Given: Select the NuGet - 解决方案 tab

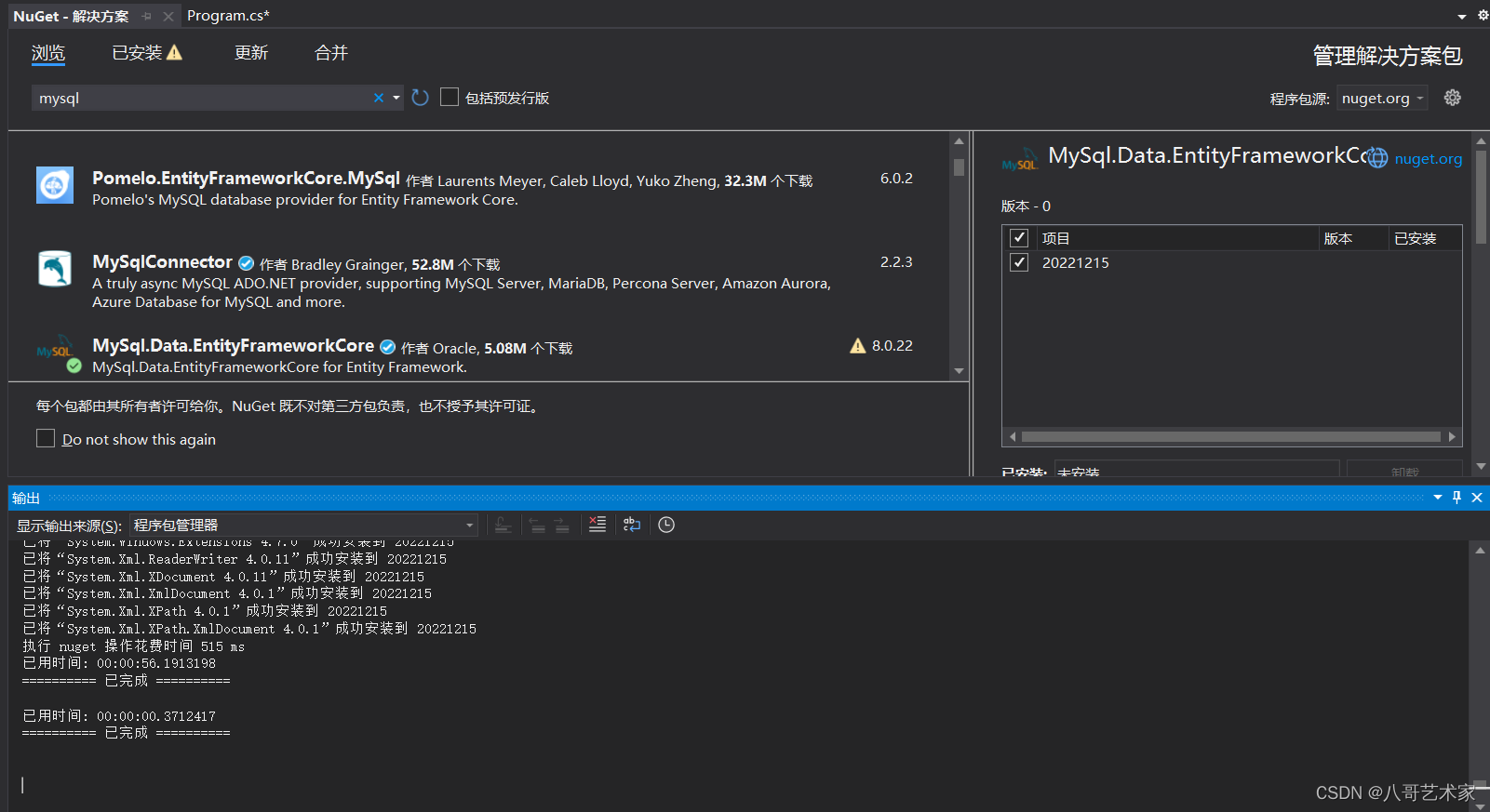Looking at the screenshot, I should coord(71,16).
